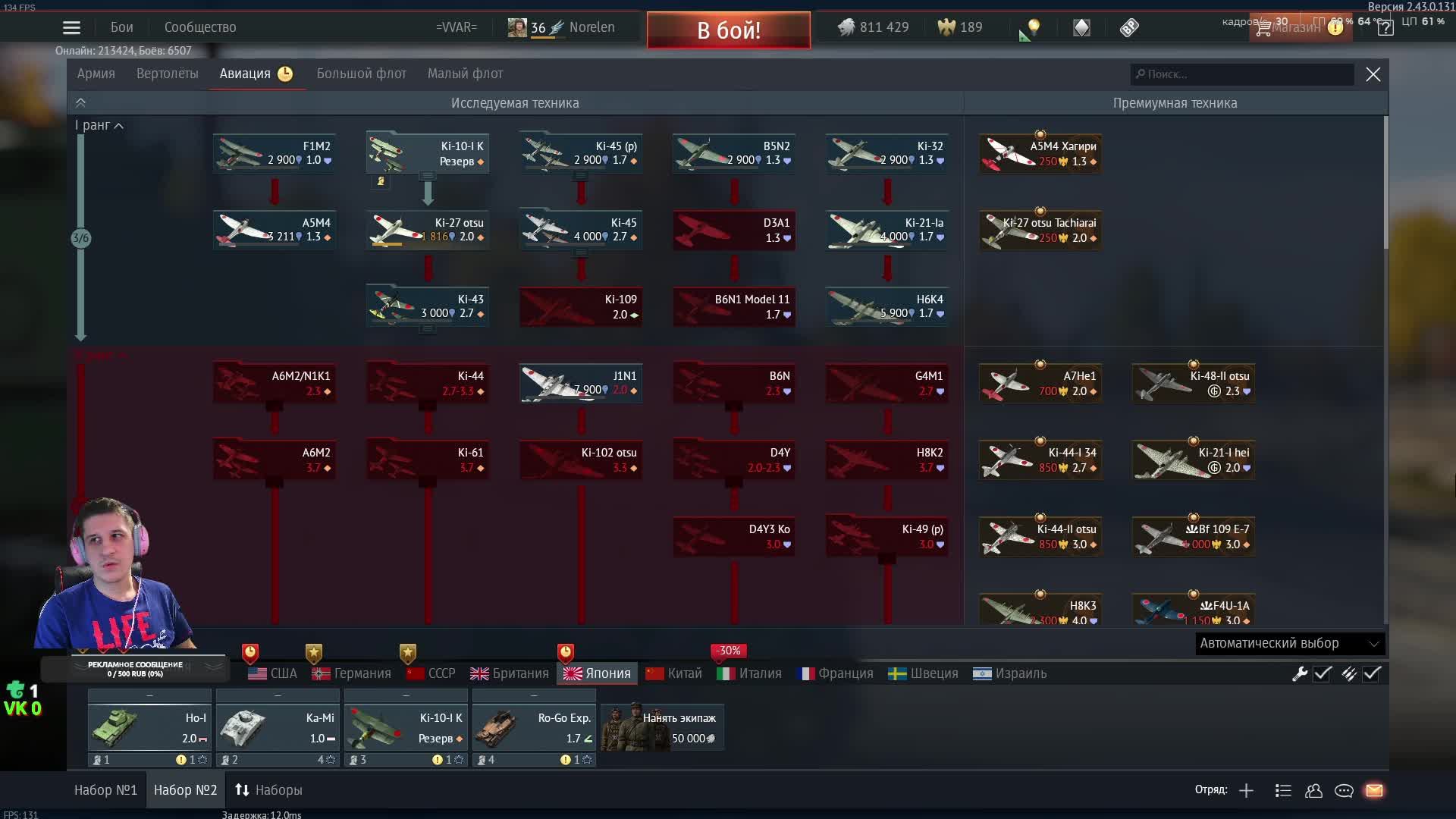Open the squad list icon

1283,790
